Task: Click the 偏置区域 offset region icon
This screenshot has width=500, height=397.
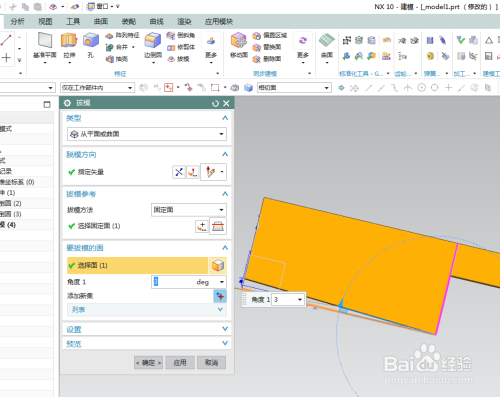Action: pyautogui.click(x=256, y=36)
